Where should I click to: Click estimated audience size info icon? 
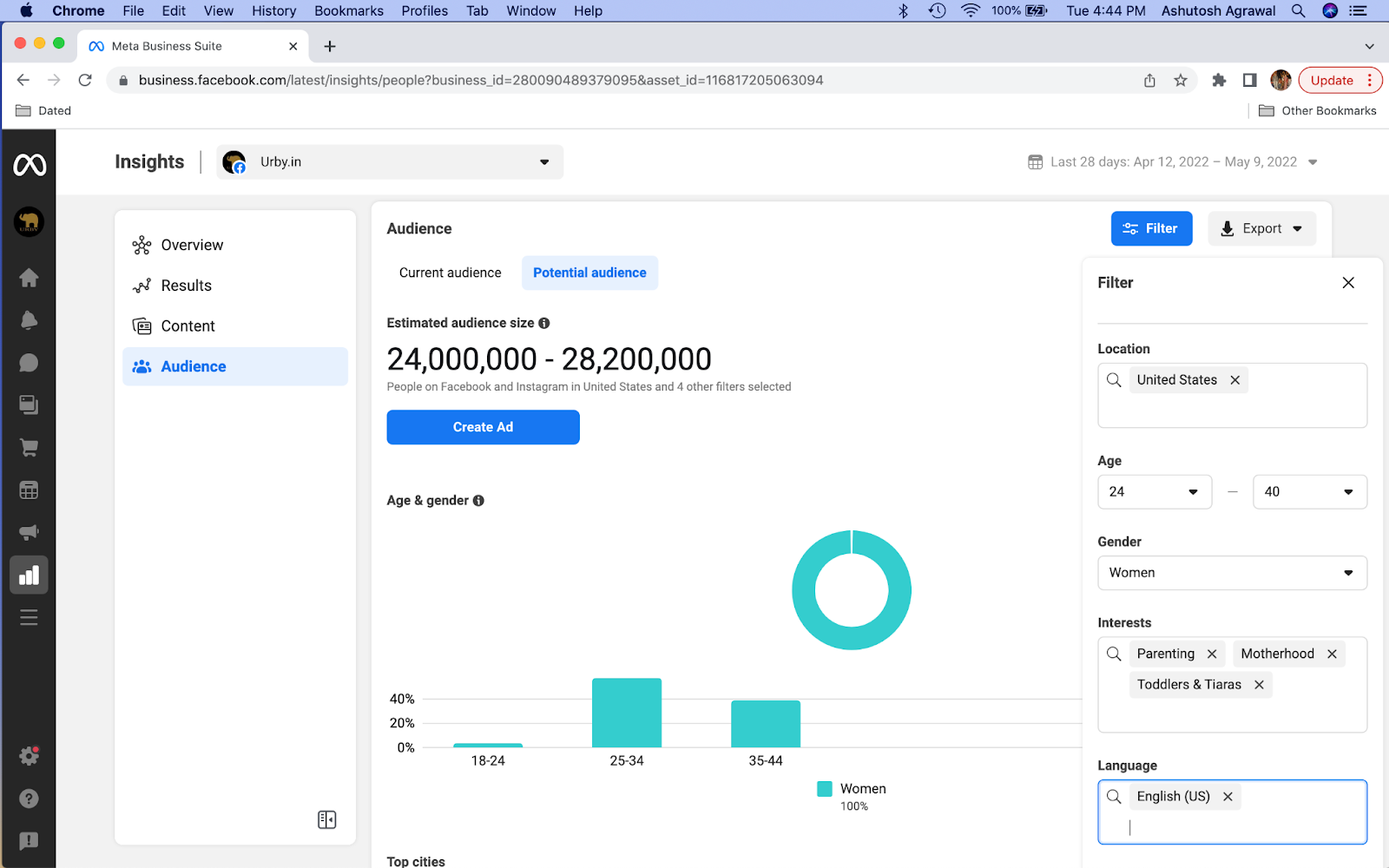[544, 323]
